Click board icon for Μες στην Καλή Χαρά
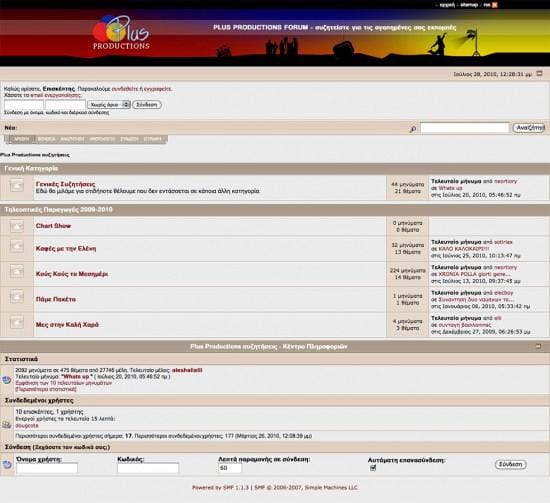Viewport: 550px width, 503px height. (x=16, y=322)
